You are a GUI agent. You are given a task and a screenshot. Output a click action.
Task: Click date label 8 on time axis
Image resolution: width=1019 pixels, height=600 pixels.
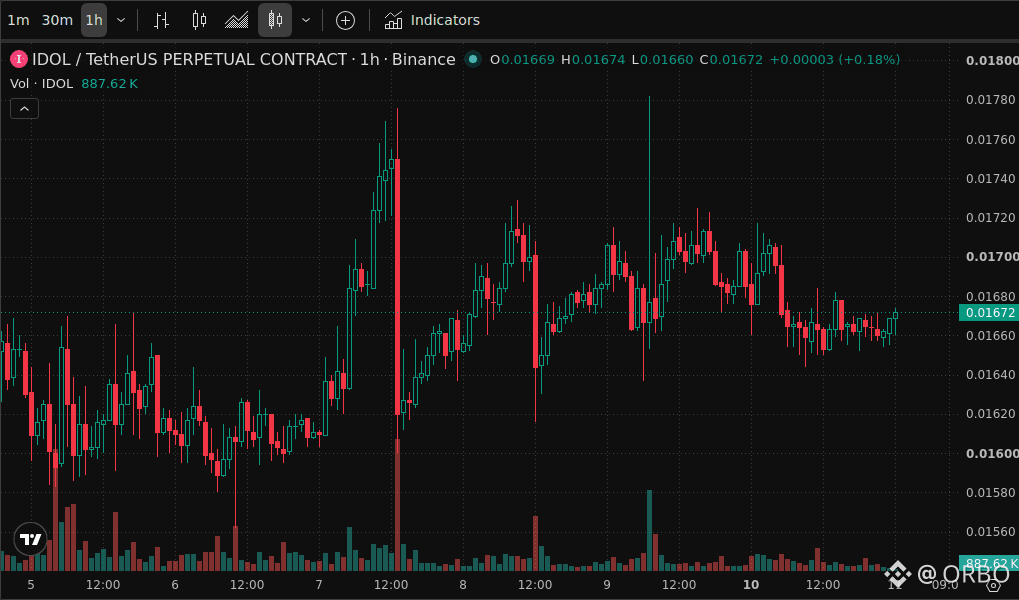click(463, 584)
